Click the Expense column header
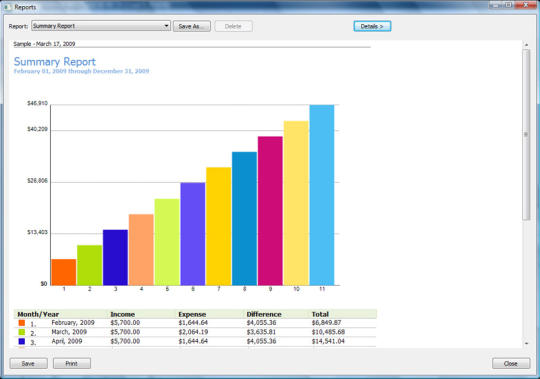This screenshot has width=540, height=379. [192, 314]
